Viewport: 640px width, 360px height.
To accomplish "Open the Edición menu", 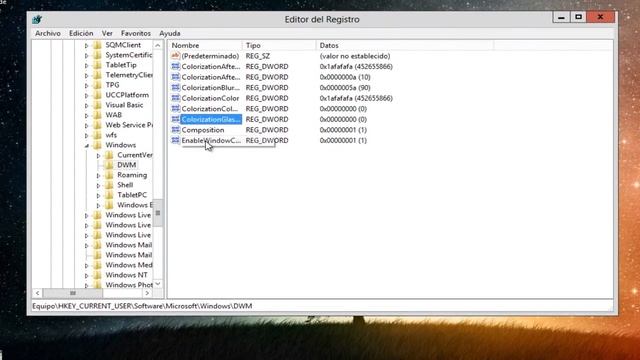I will pos(81,33).
